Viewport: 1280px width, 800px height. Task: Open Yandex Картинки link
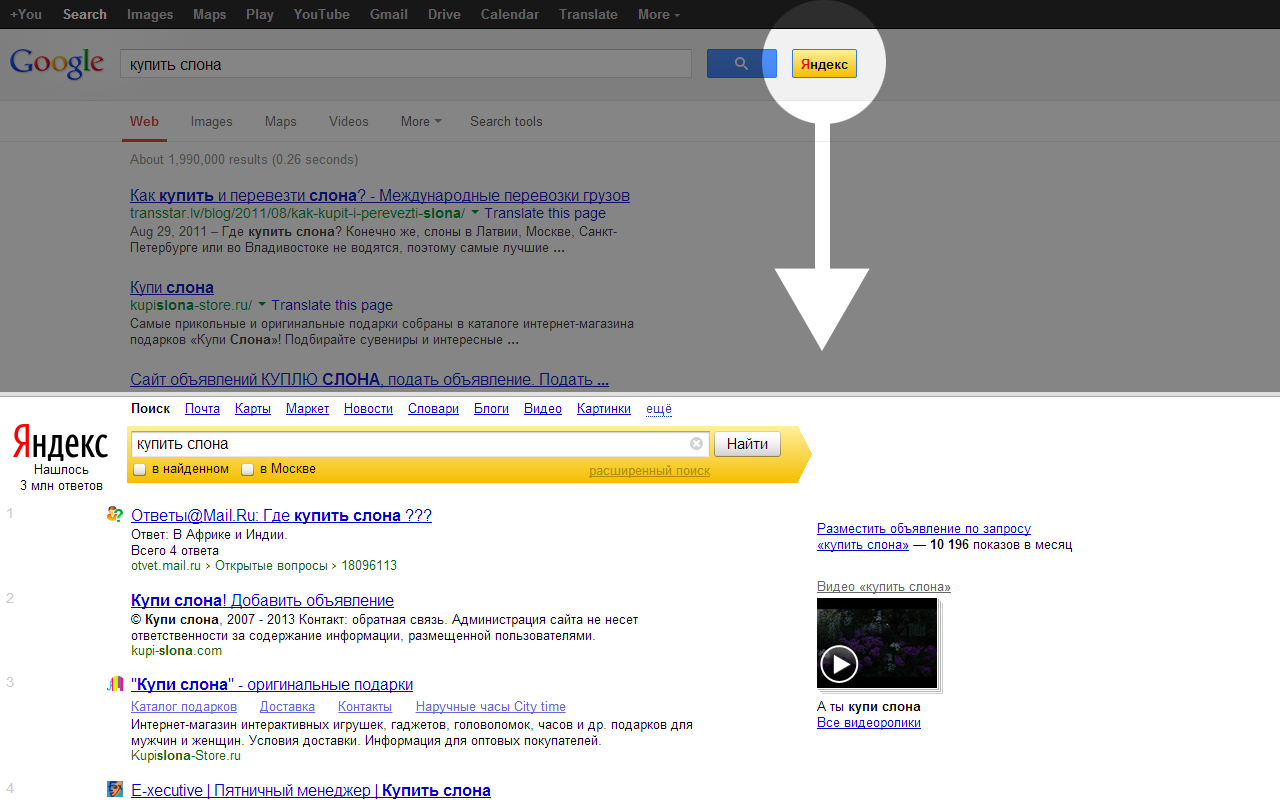pos(604,409)
